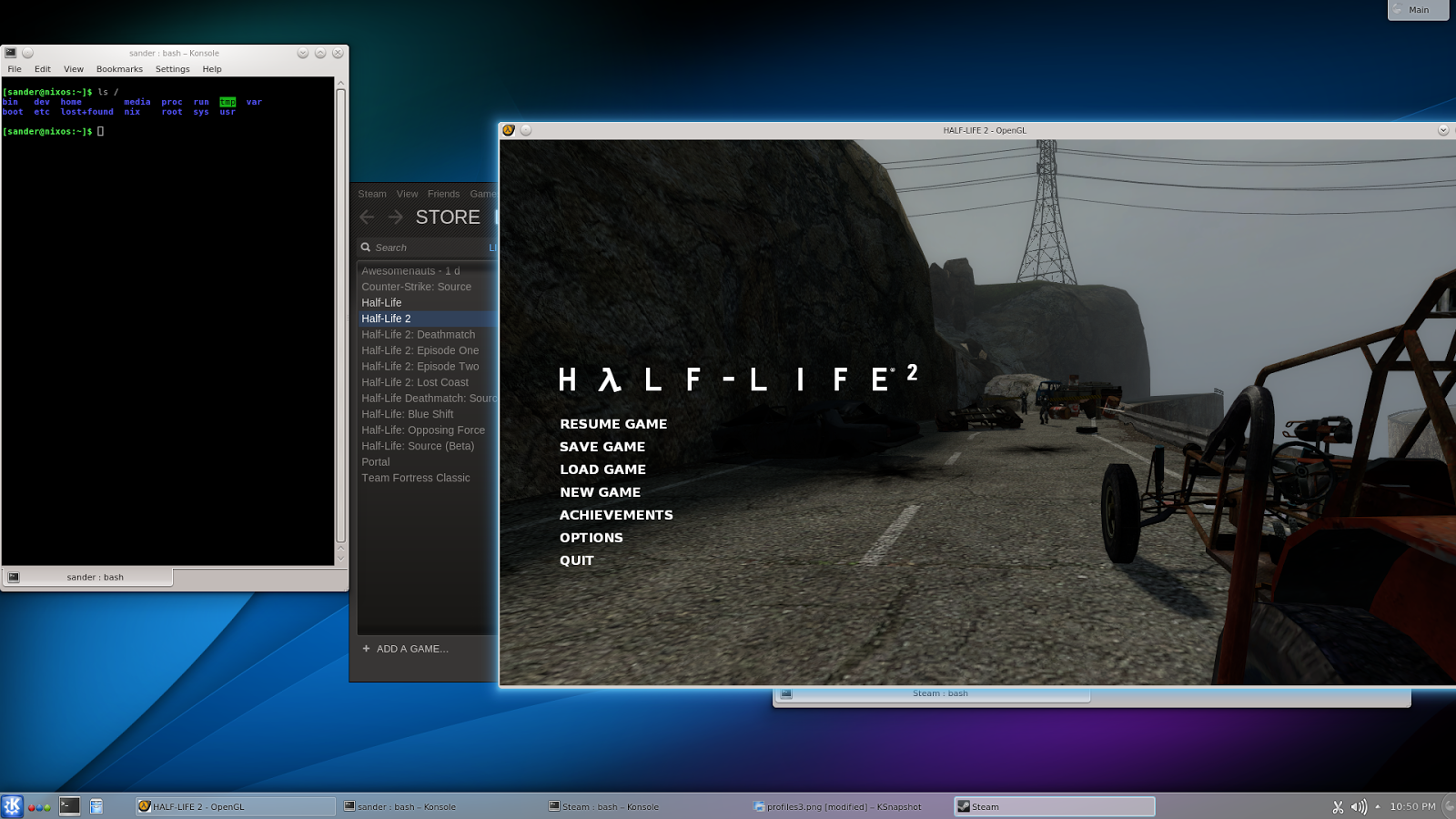Image resolution: width=1456 pixels, height=819 pixels.
Task: Click the Konsole vertical scrollbar
Action: click(341, 318)
